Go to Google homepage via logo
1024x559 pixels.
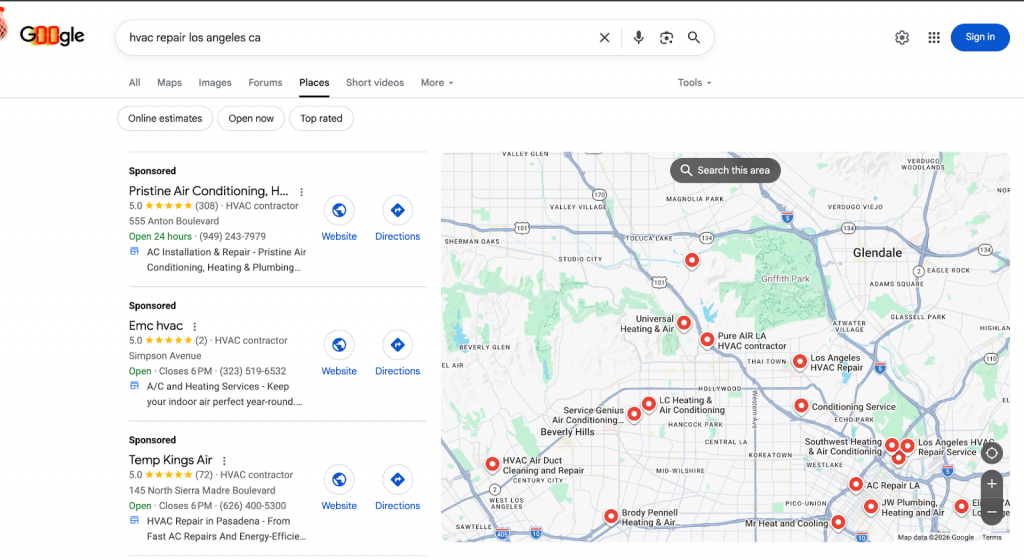[x=52, y=35]
